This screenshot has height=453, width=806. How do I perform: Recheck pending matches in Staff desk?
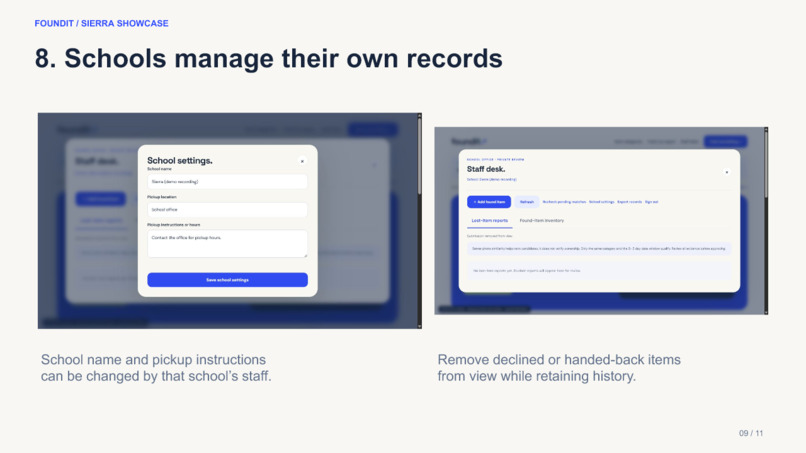coord(564,202)
